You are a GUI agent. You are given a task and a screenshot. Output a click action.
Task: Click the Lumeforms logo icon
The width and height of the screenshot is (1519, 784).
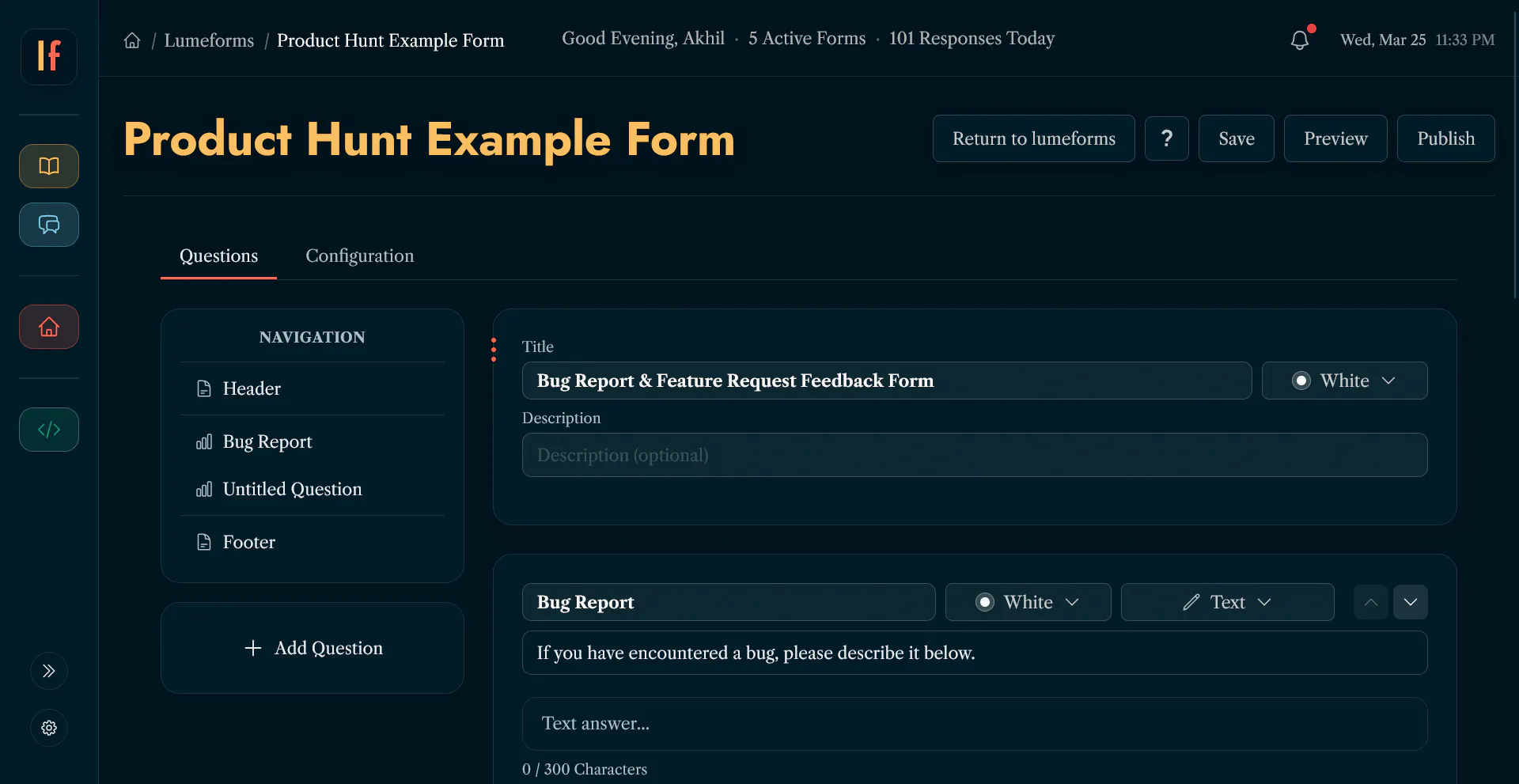coord(49,56)
